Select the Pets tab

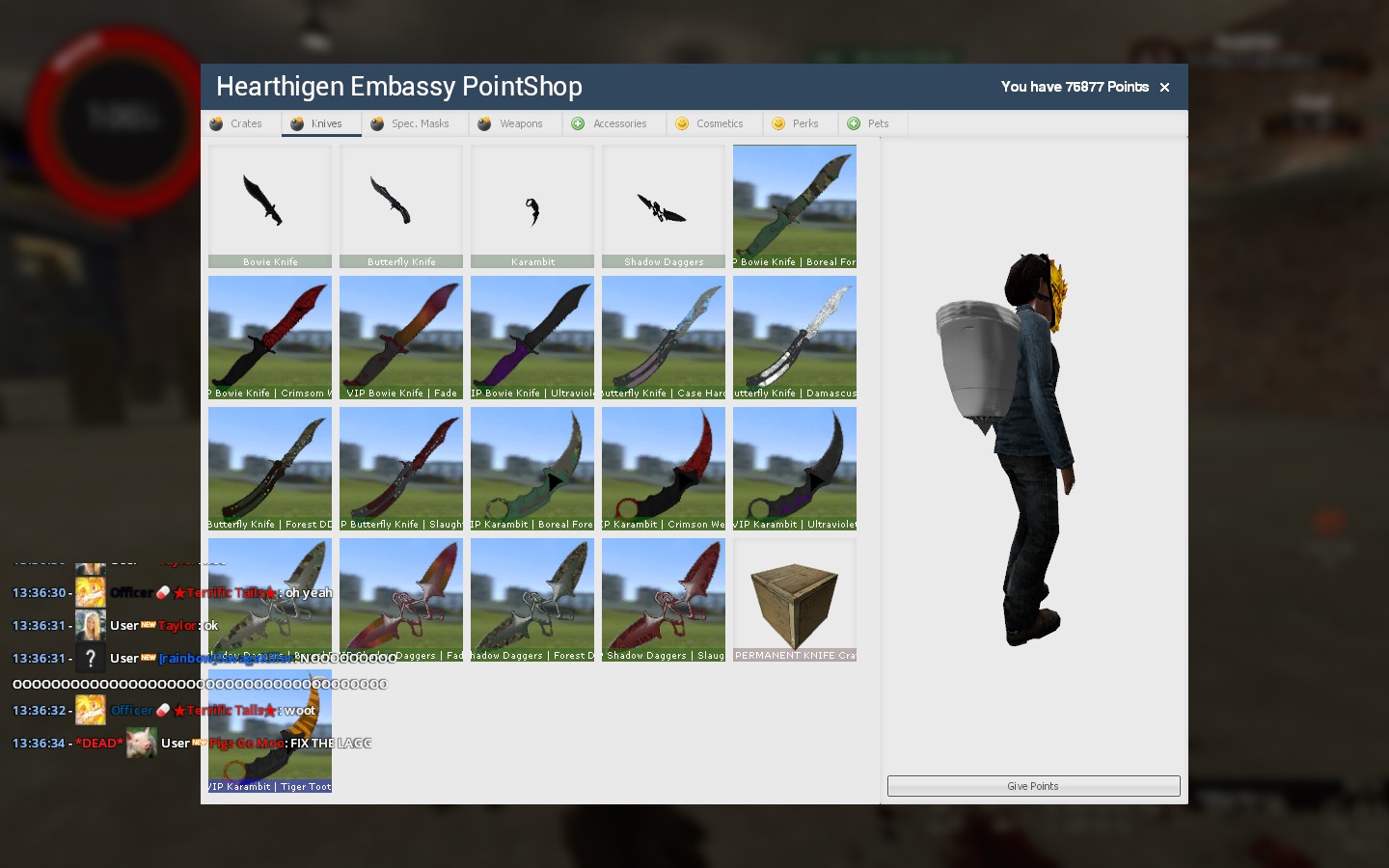(873, 123)
